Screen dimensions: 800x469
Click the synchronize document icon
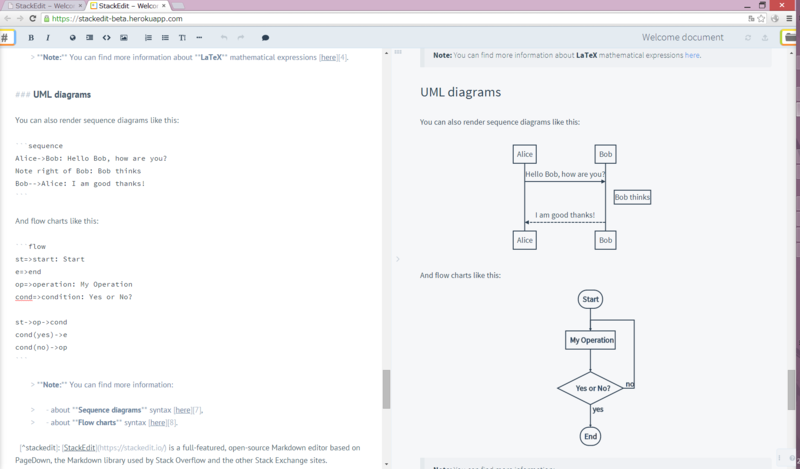pos(748,38)
